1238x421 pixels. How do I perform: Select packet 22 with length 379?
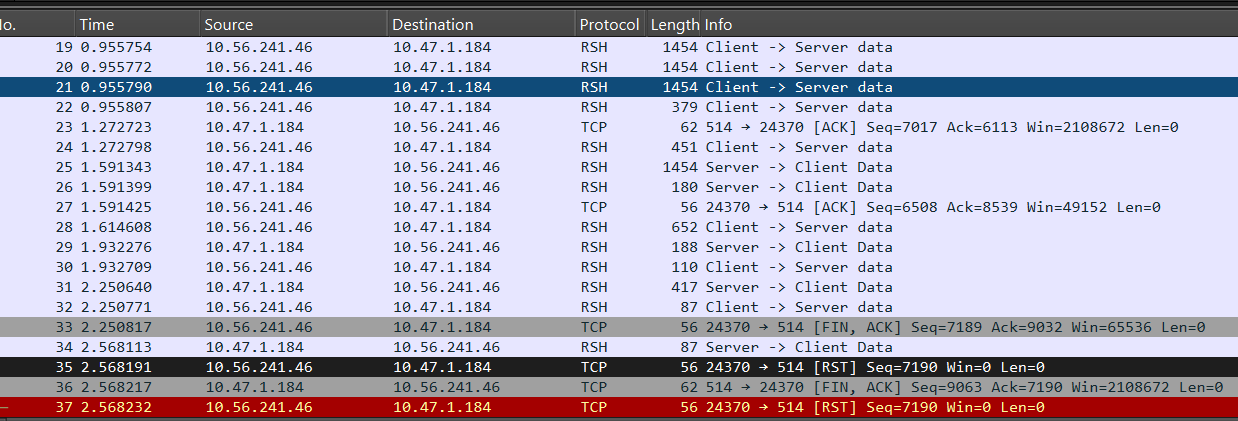619,107
